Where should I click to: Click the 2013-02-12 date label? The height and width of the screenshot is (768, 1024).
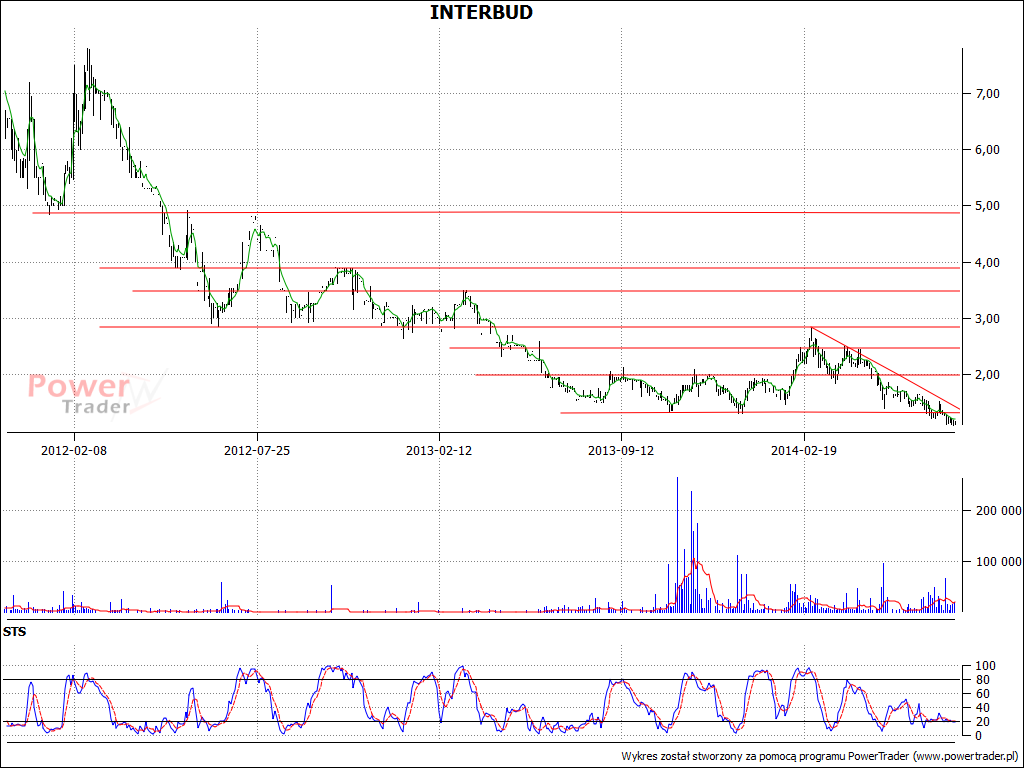439,450
